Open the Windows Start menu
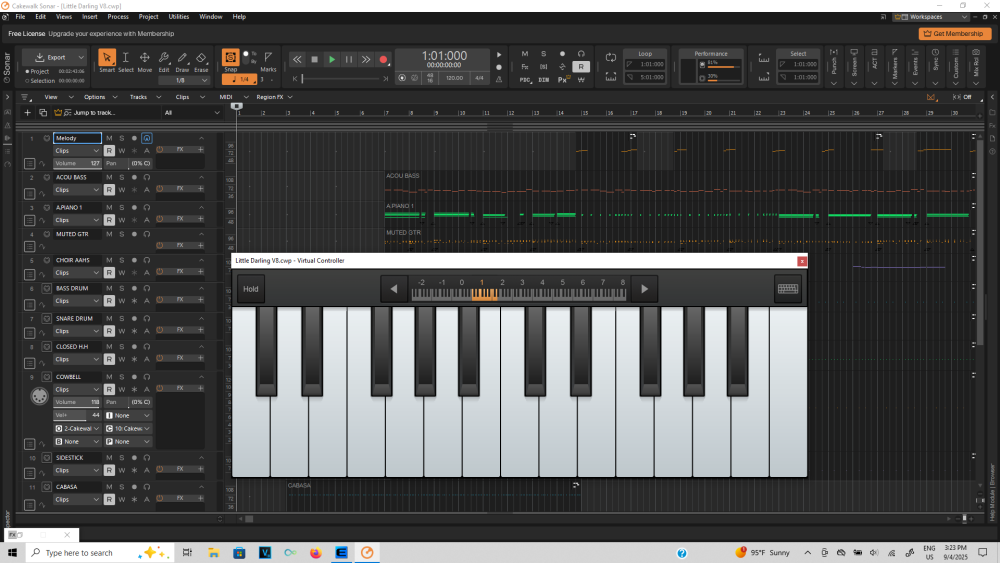The height and width of the screenshot is (563, 1000). click(12, 553)
